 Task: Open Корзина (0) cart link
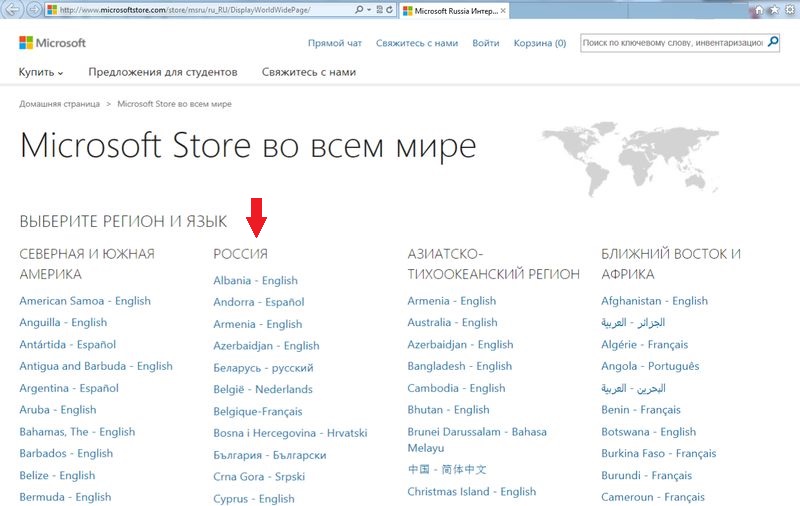(540, 43)
